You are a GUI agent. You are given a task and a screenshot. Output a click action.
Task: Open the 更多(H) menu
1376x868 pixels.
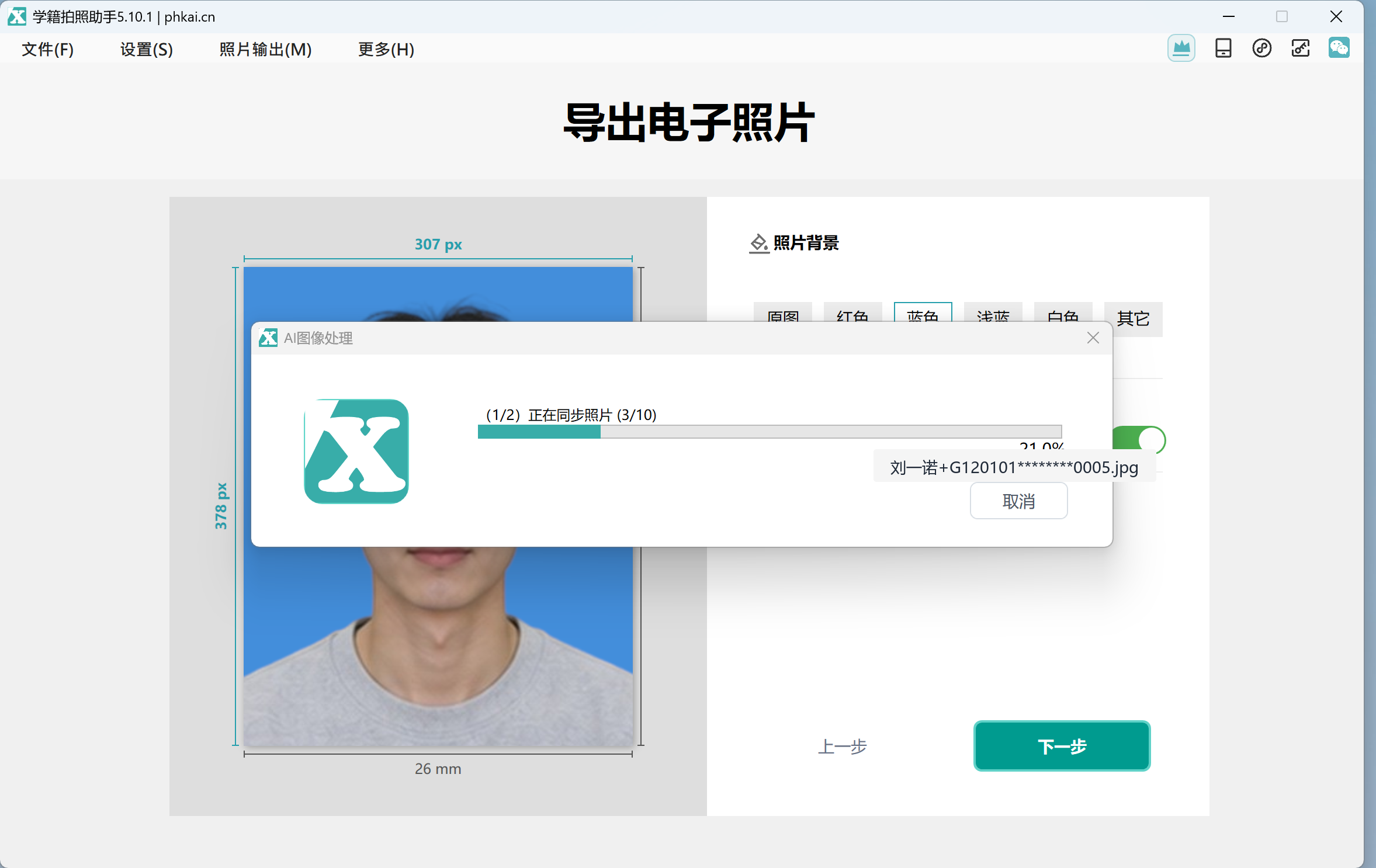point(386,50)
